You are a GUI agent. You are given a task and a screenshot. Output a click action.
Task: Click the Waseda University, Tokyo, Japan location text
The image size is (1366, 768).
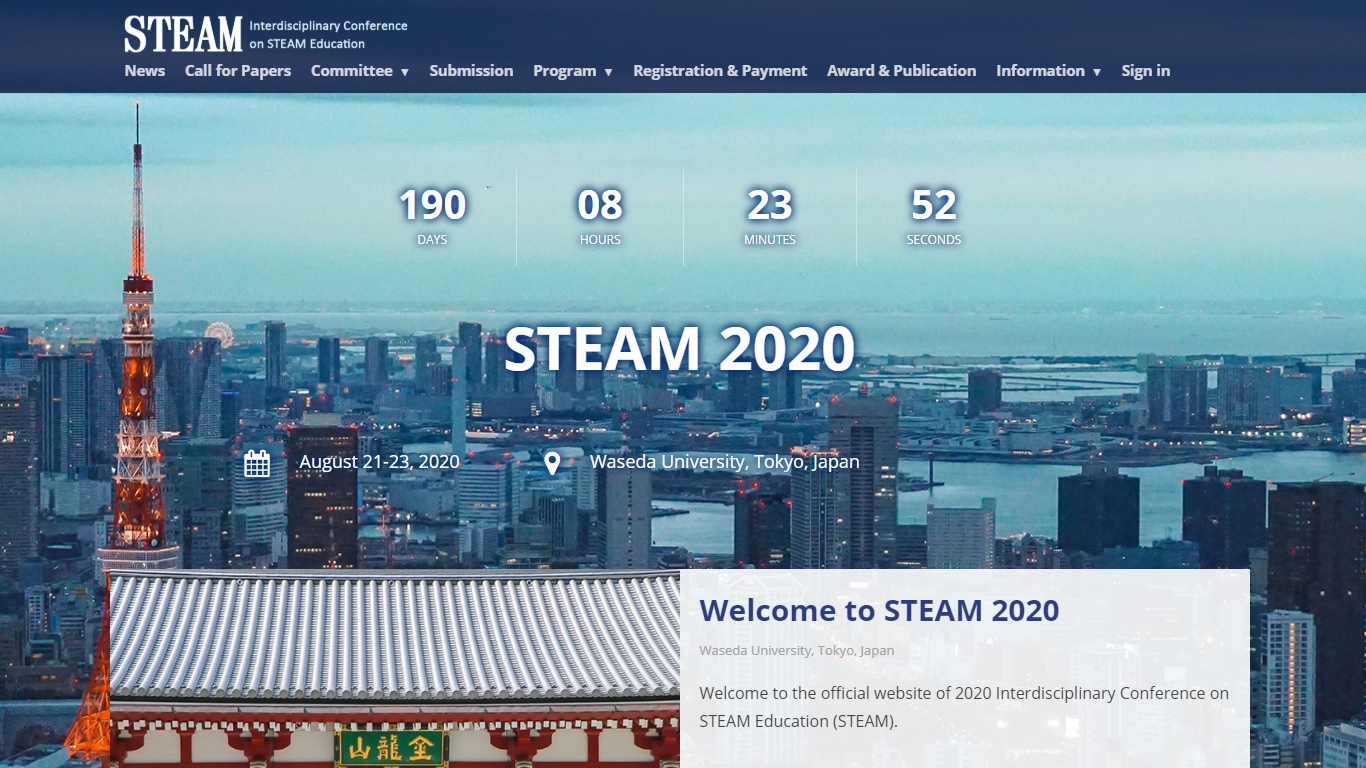click(x=724, y=462)
